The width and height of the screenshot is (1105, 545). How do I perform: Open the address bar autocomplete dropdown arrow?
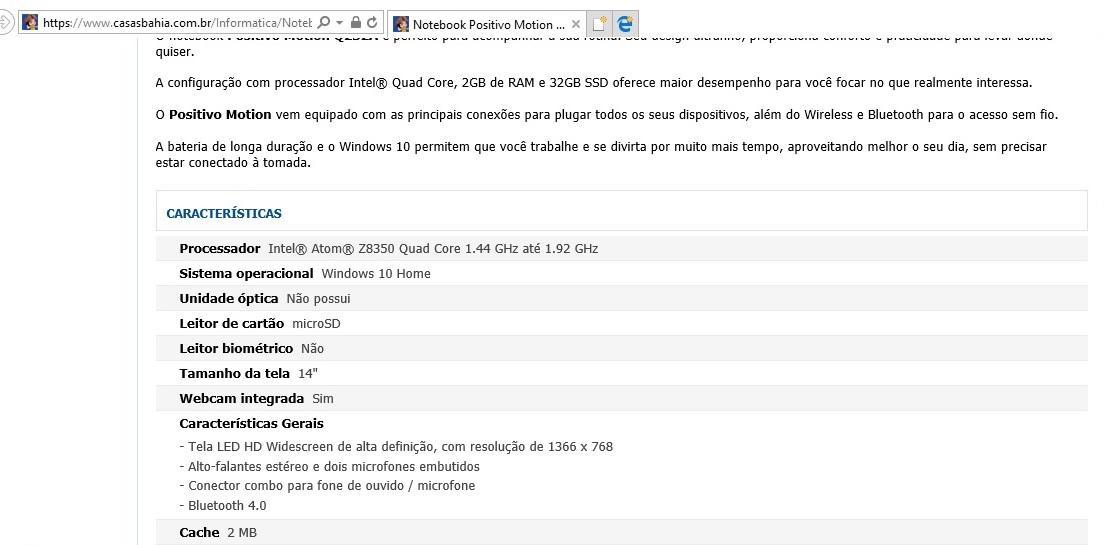(339, 23)
